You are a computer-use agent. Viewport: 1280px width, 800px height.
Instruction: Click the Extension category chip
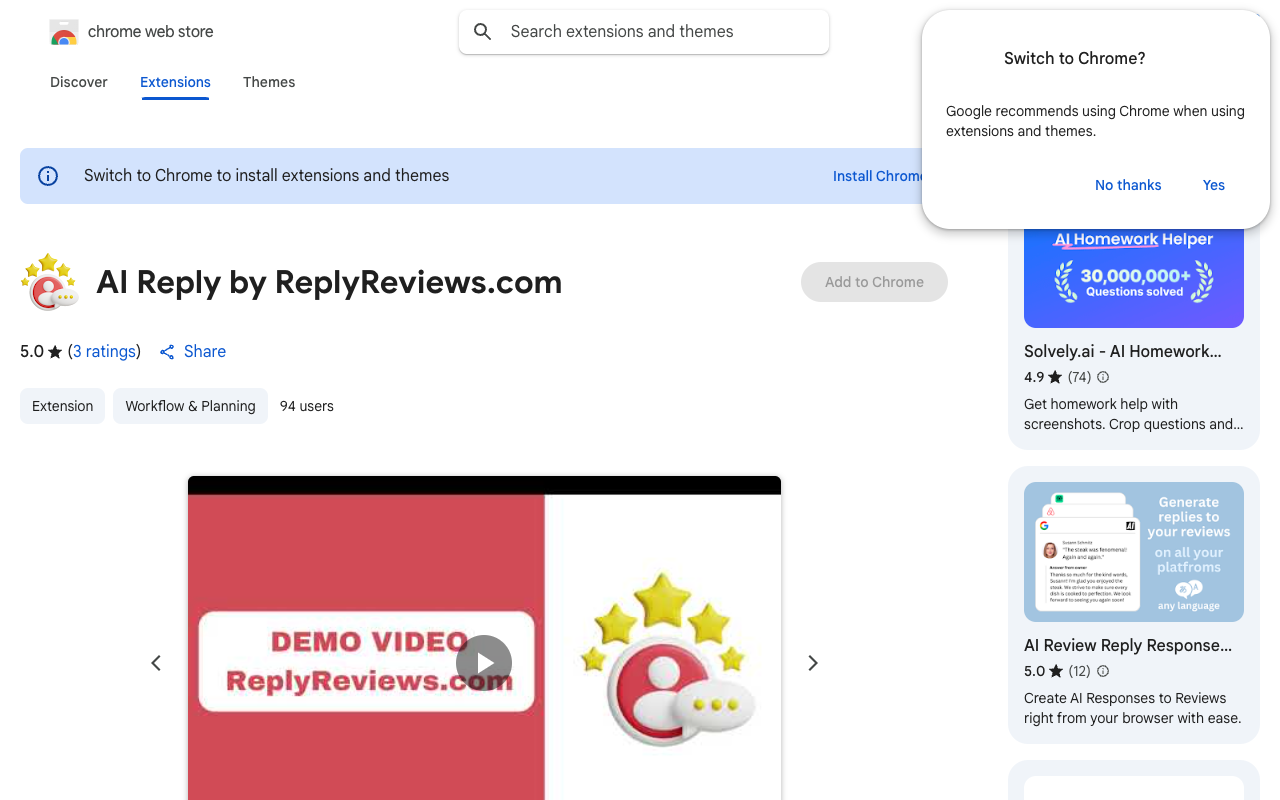62,406
